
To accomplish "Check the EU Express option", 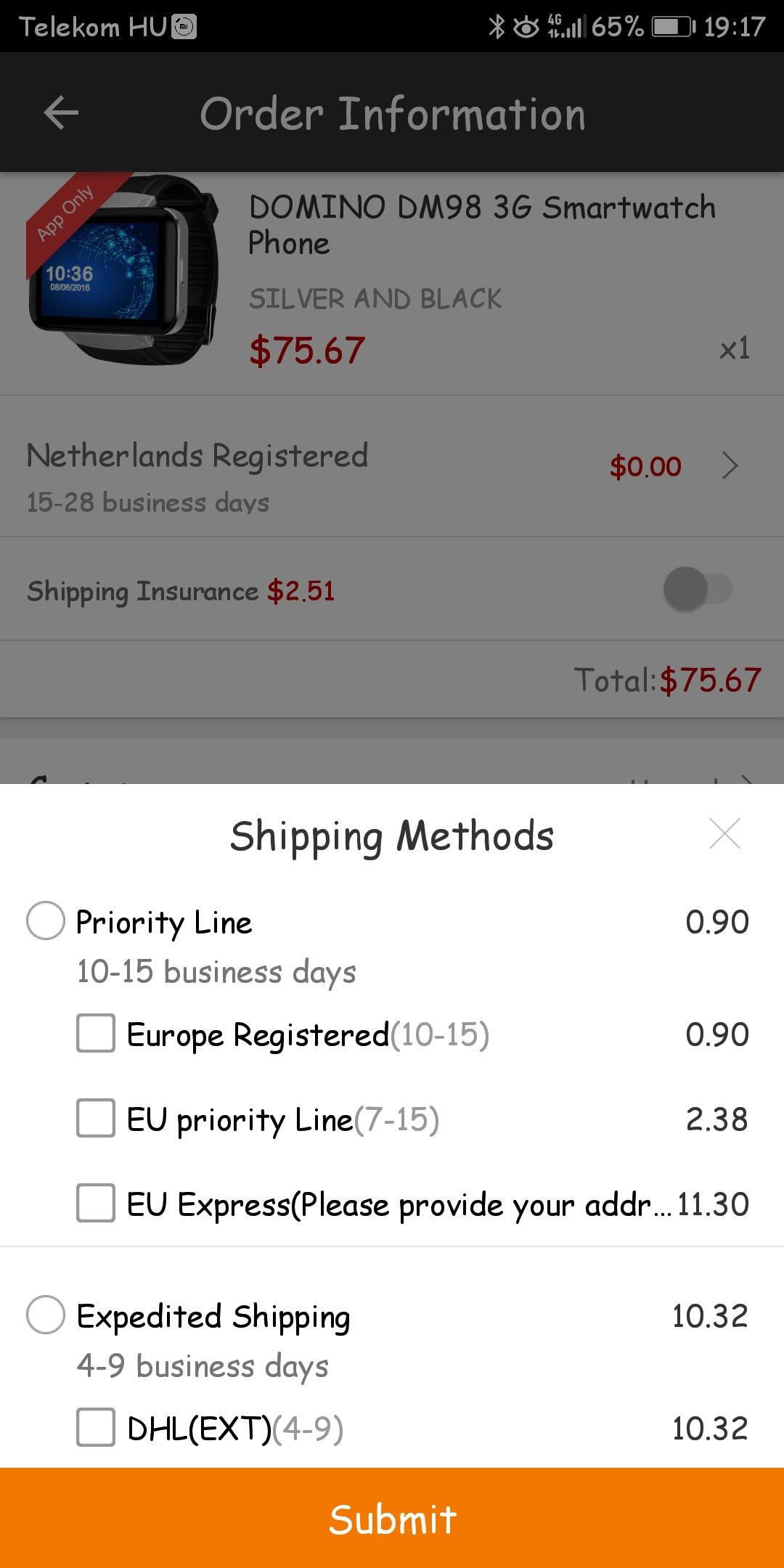I will (x=96, y=1203).
